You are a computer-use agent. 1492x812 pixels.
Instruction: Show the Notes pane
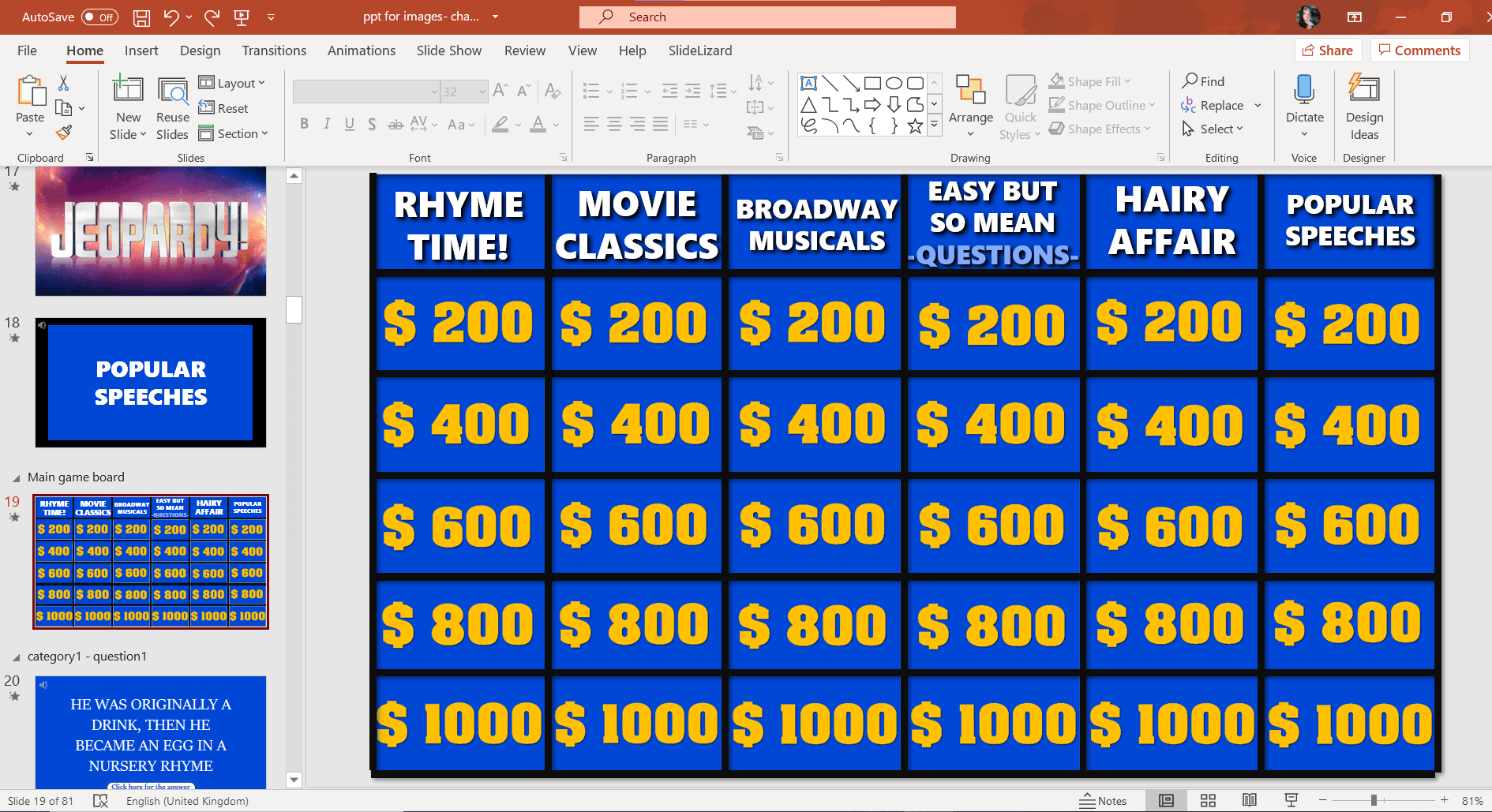(1104, 800)
